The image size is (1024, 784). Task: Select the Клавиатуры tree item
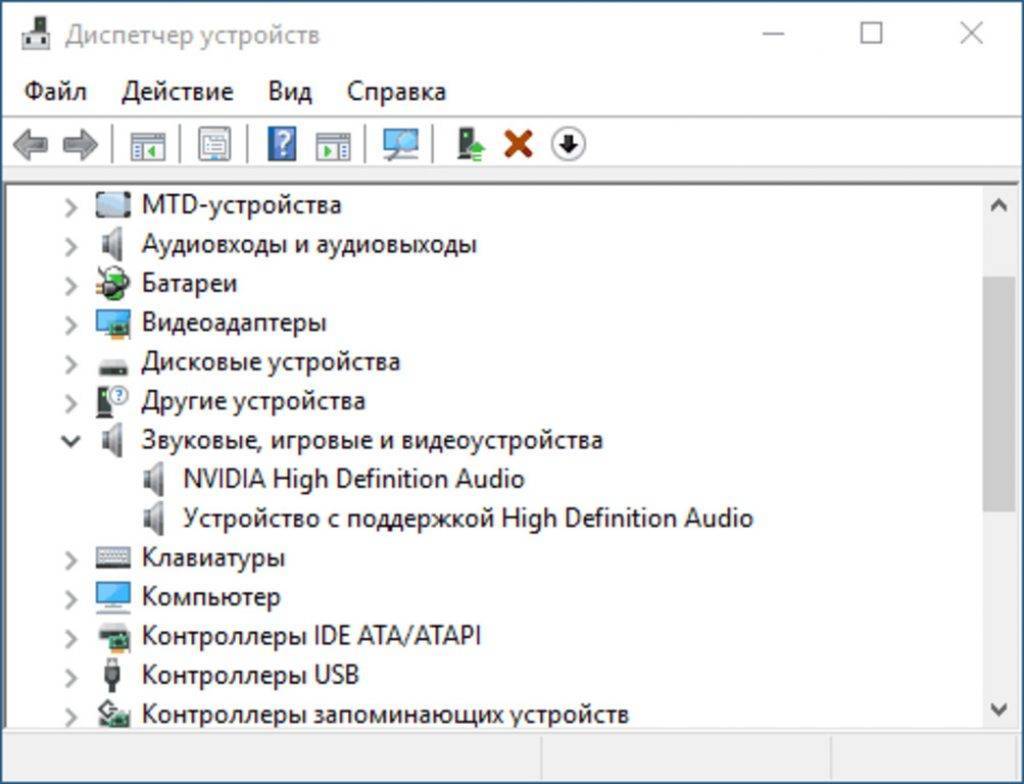[x=213, y=557]
